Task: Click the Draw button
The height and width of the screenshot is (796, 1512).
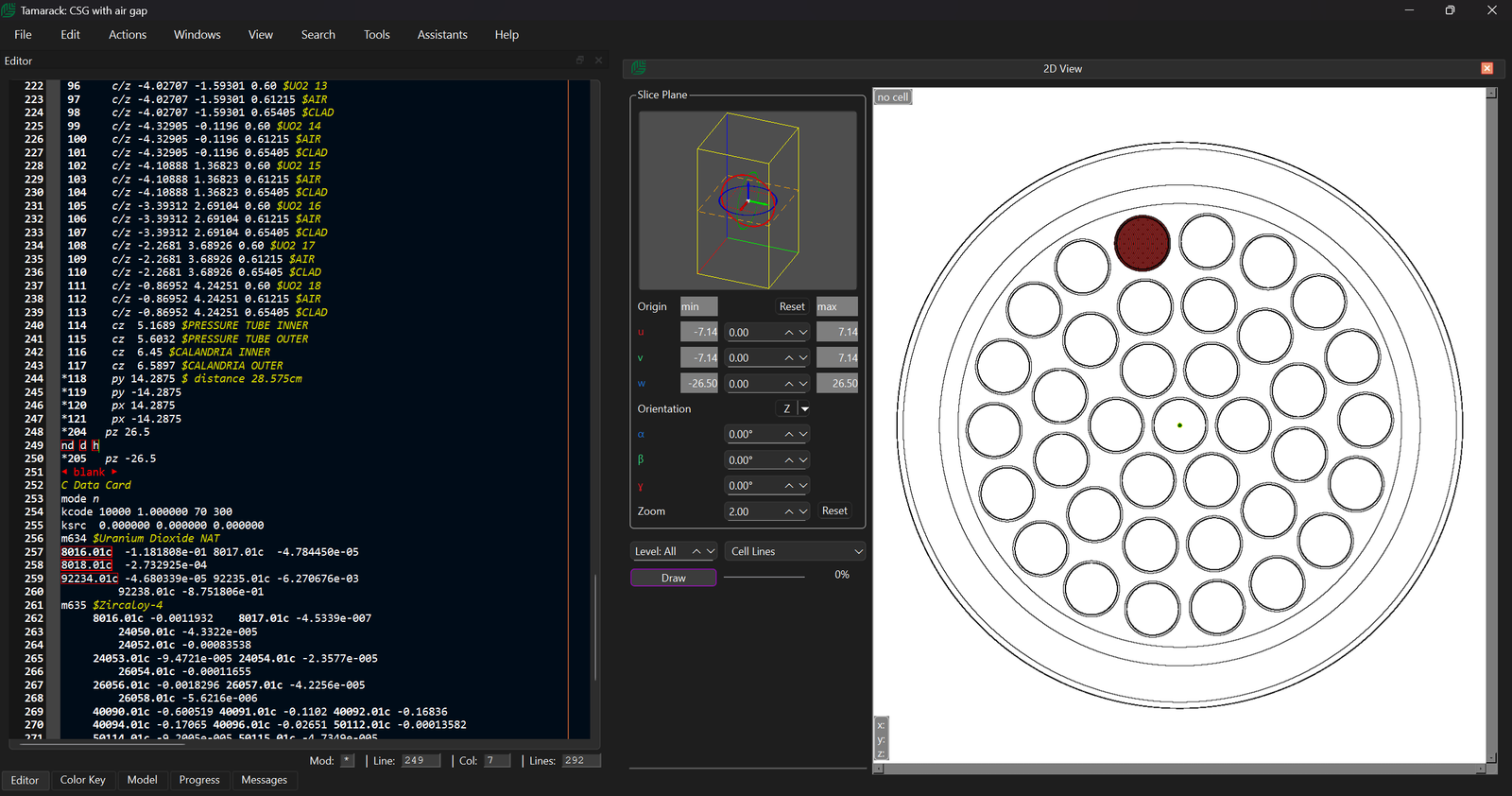Action: 674,578
